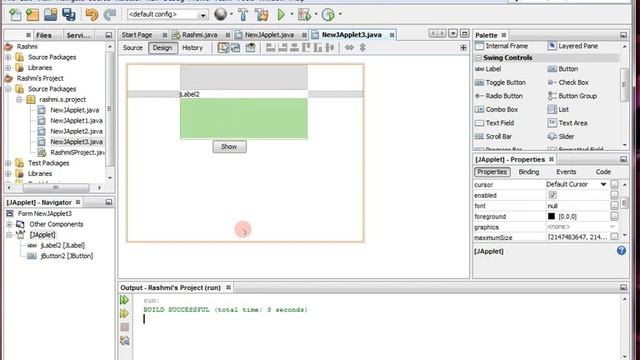The width and height of the screenshot is (640, 360).
Task: Click the Open Project toolbar icon
Action: [x=51, y=15]
